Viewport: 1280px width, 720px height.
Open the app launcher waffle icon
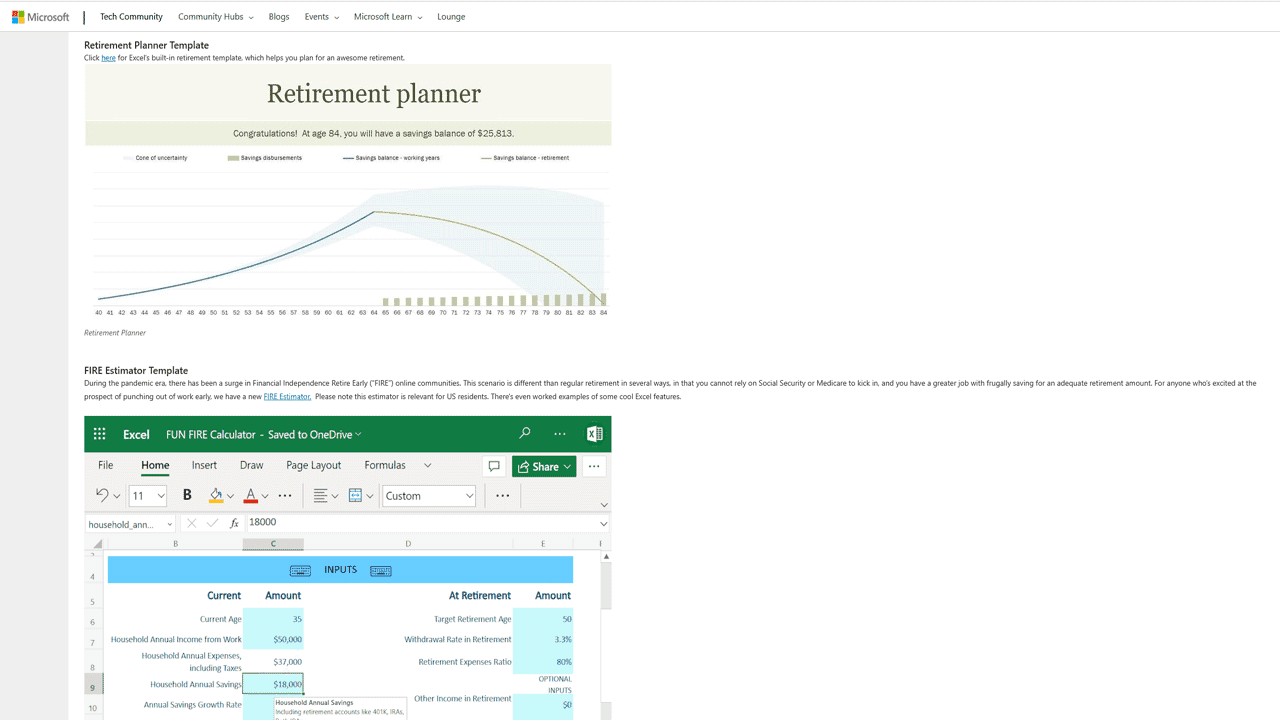pyautogui.click(x=99, y=433)
